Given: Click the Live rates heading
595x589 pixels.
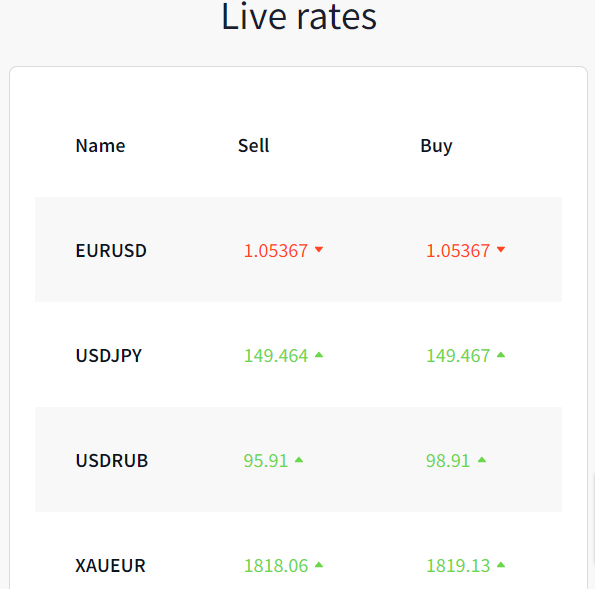Looking at the screenshot, I should pos(299,16).
